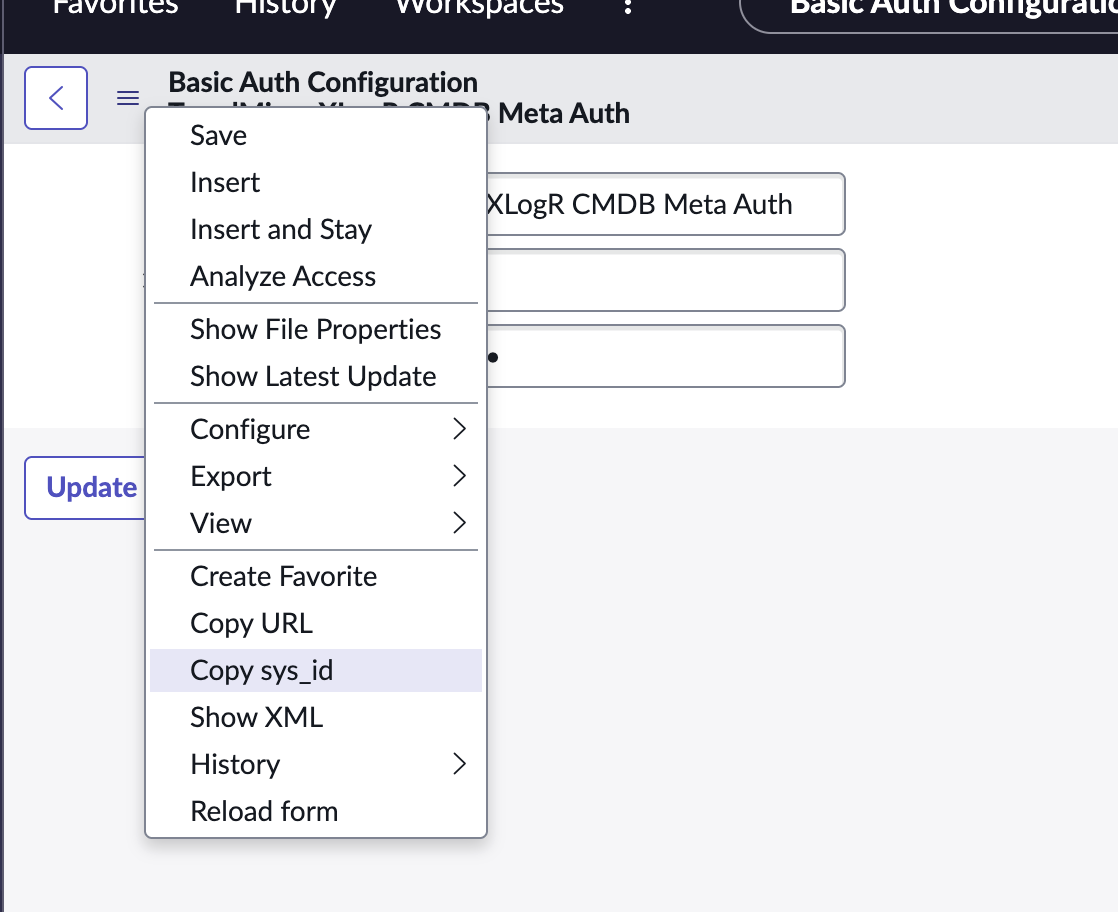Select Show File Properties
Screen dimensions: 1118x912
[x=315, y=329]
